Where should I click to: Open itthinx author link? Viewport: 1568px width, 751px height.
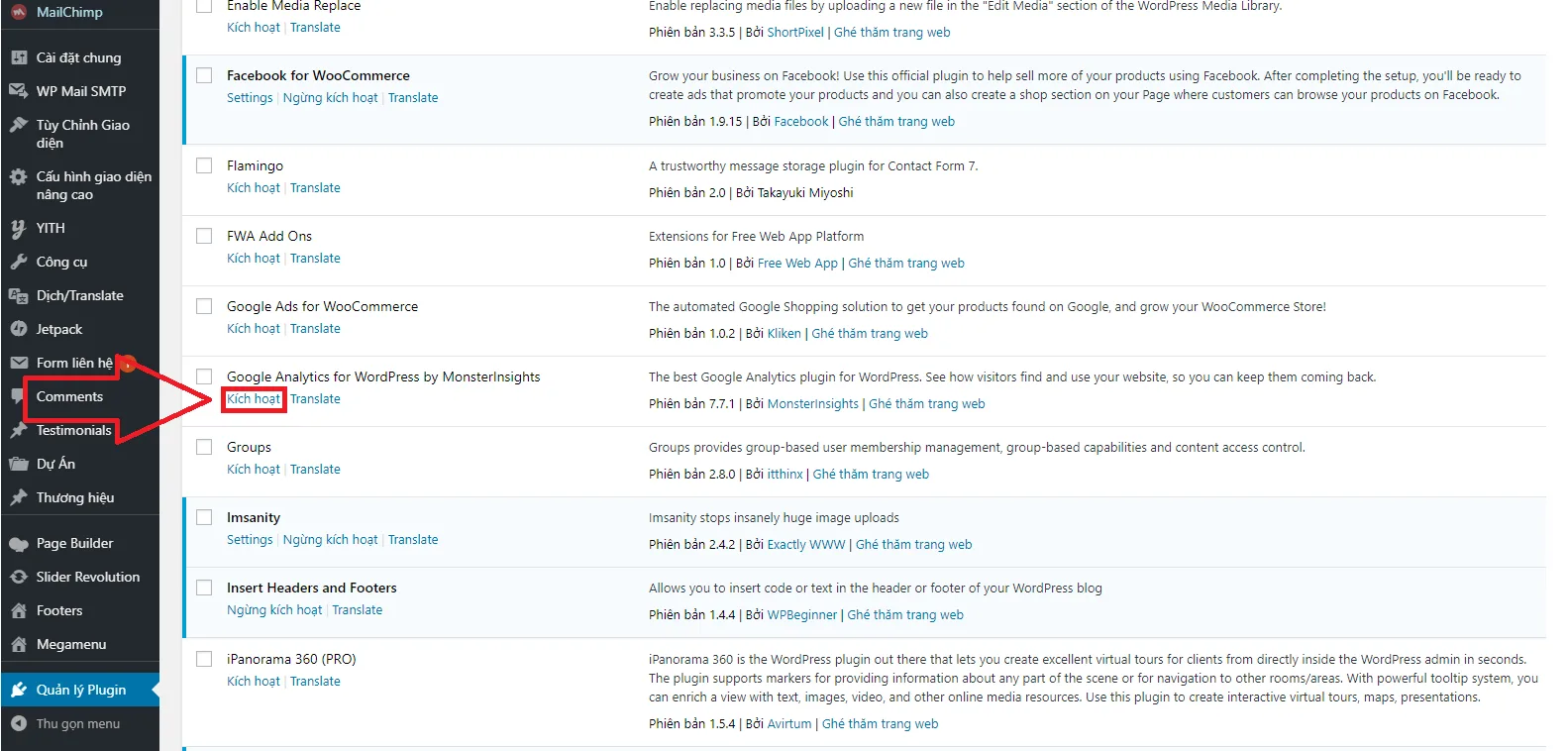coord(785,475)
